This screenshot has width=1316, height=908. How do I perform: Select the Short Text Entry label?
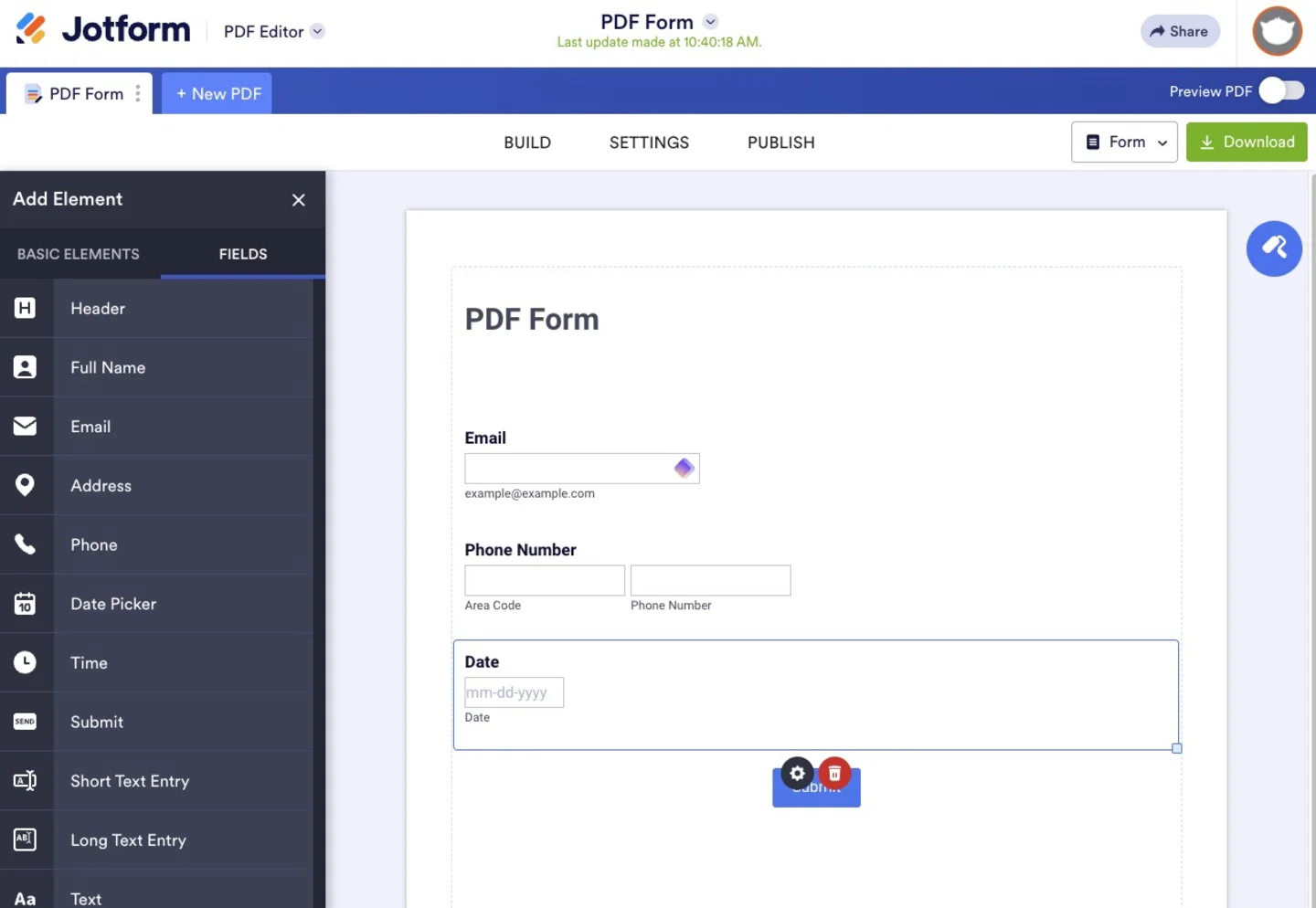pyautogui.click(x=130, y=781)
